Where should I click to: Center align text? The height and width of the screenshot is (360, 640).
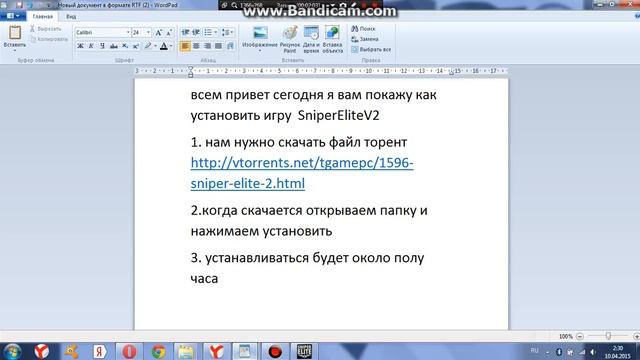point(196,46)
